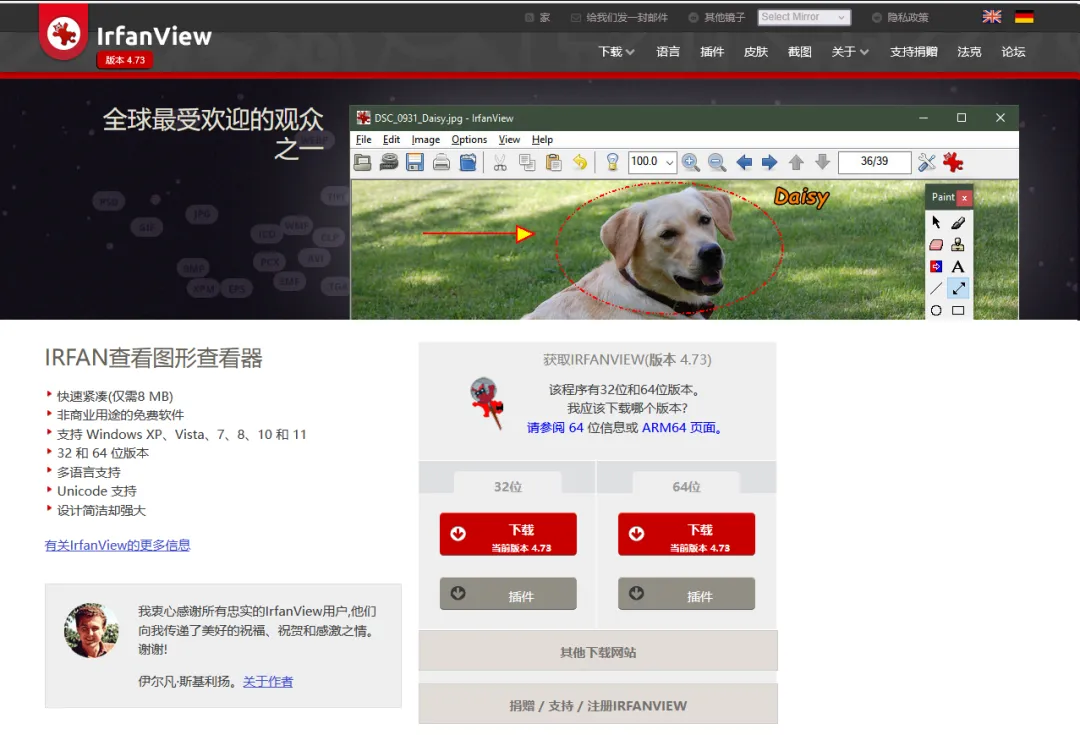The height and width of the screenshot is (735, 1080).
Task: Click the Print toolbar icon
Action: (x=442, y=163)
